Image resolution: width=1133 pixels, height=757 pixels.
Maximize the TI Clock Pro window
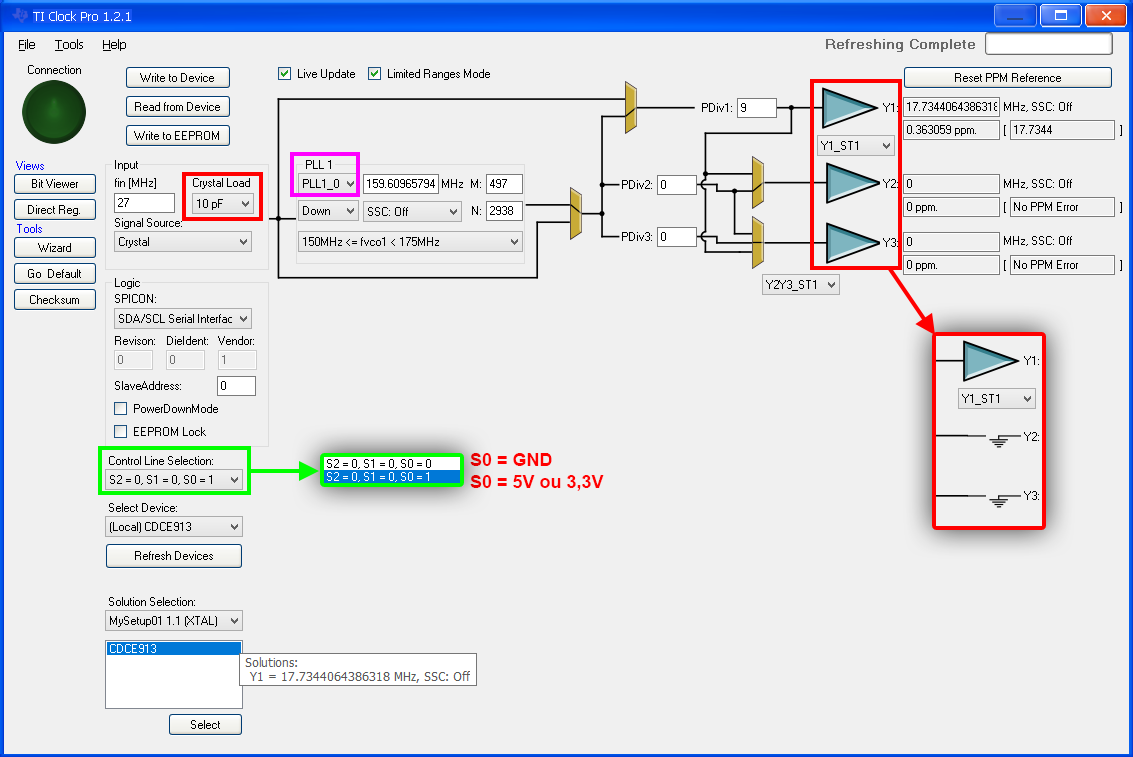pyautogui.click(x=1061, y=16)
